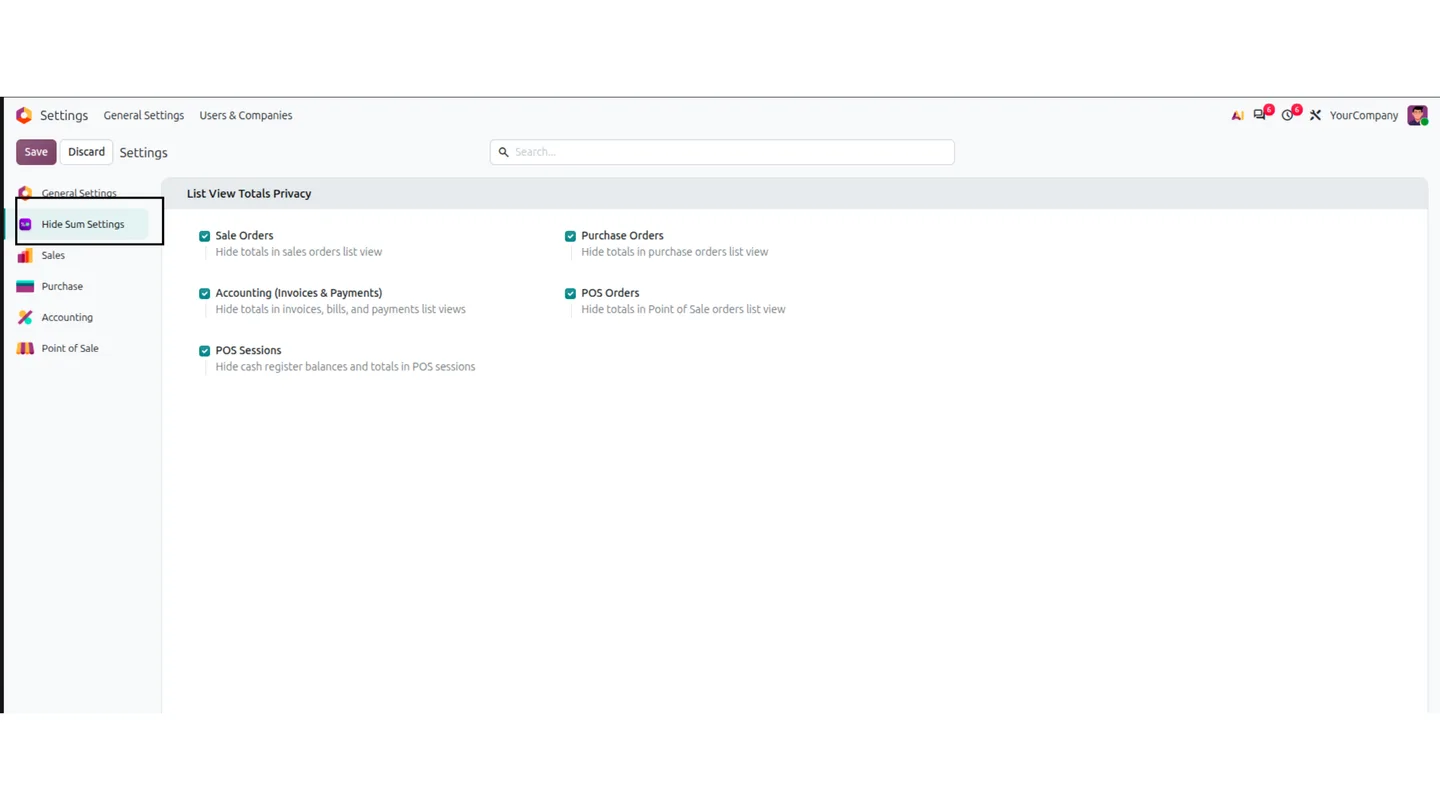Focus the settings Search field
This screenshot has width=1440, height=810.
coord(722,152)
